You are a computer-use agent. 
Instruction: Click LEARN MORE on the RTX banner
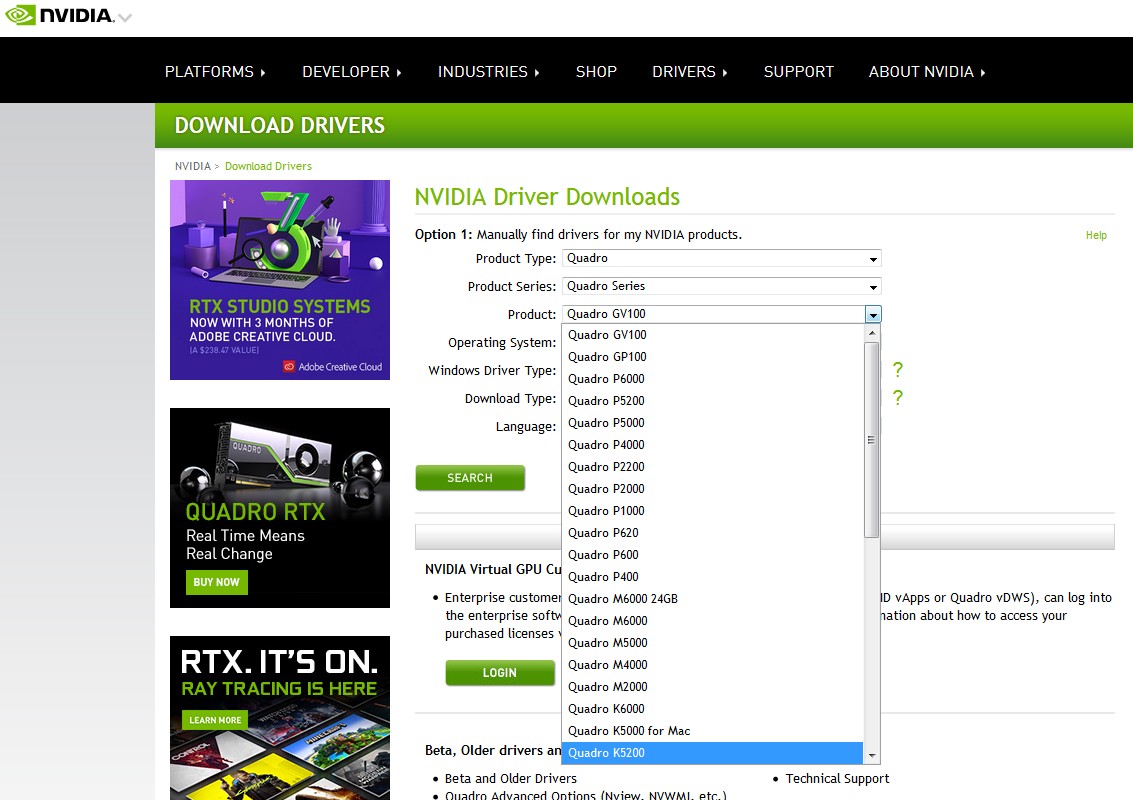tap(215, 721)
